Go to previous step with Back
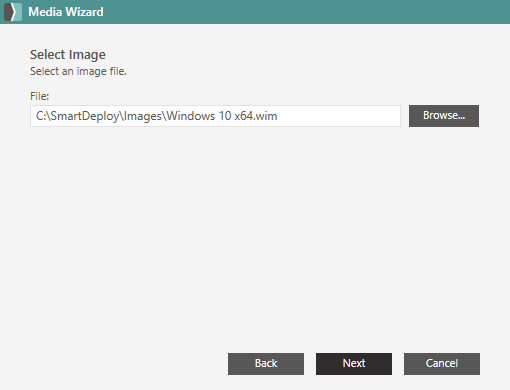510x390 pixels. click(266, 364)
